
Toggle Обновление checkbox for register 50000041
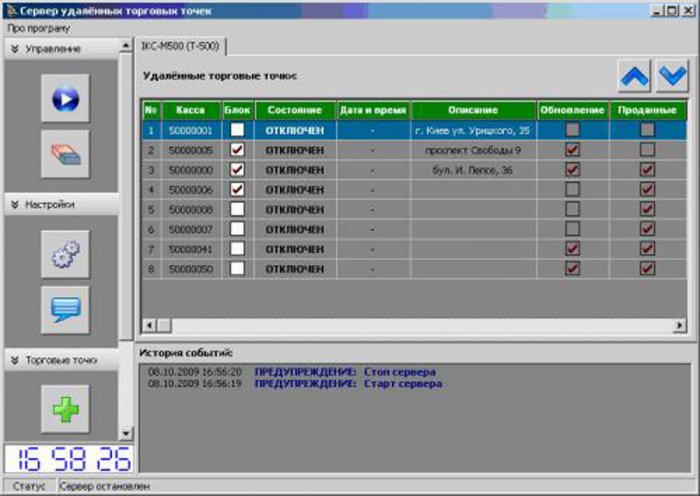pos(573,248)
